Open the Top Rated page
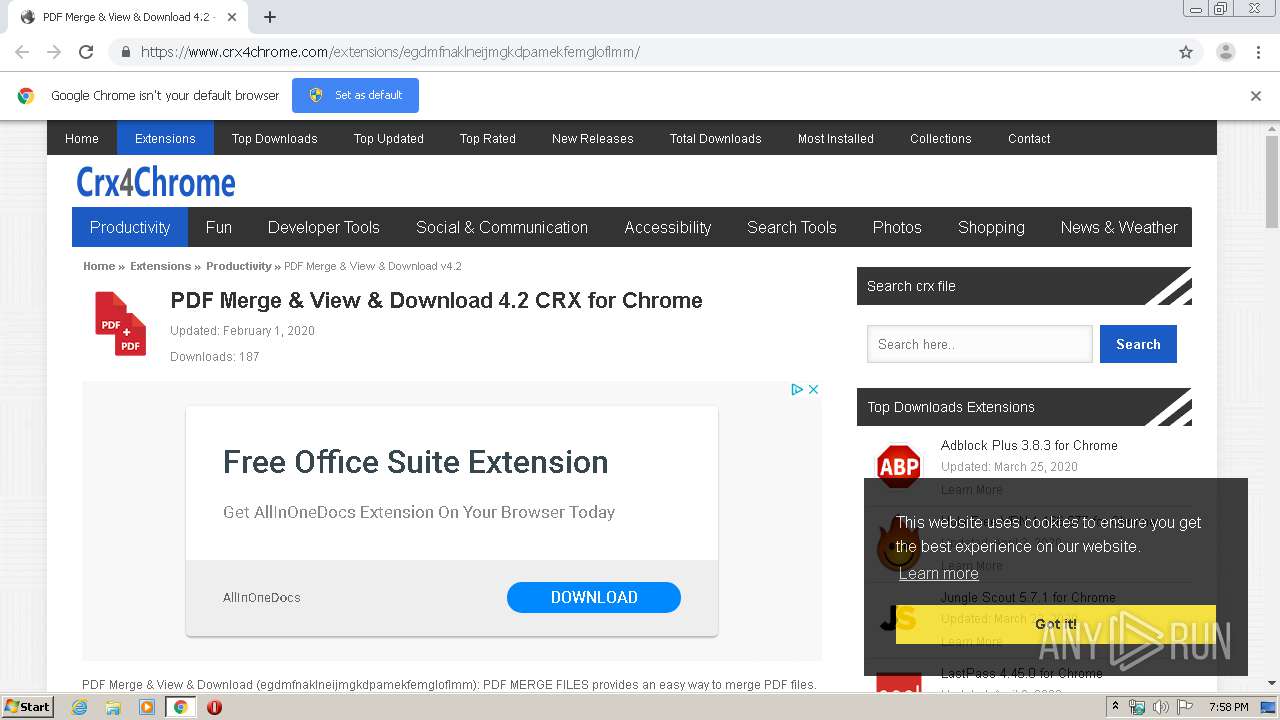 pos(487,138)
